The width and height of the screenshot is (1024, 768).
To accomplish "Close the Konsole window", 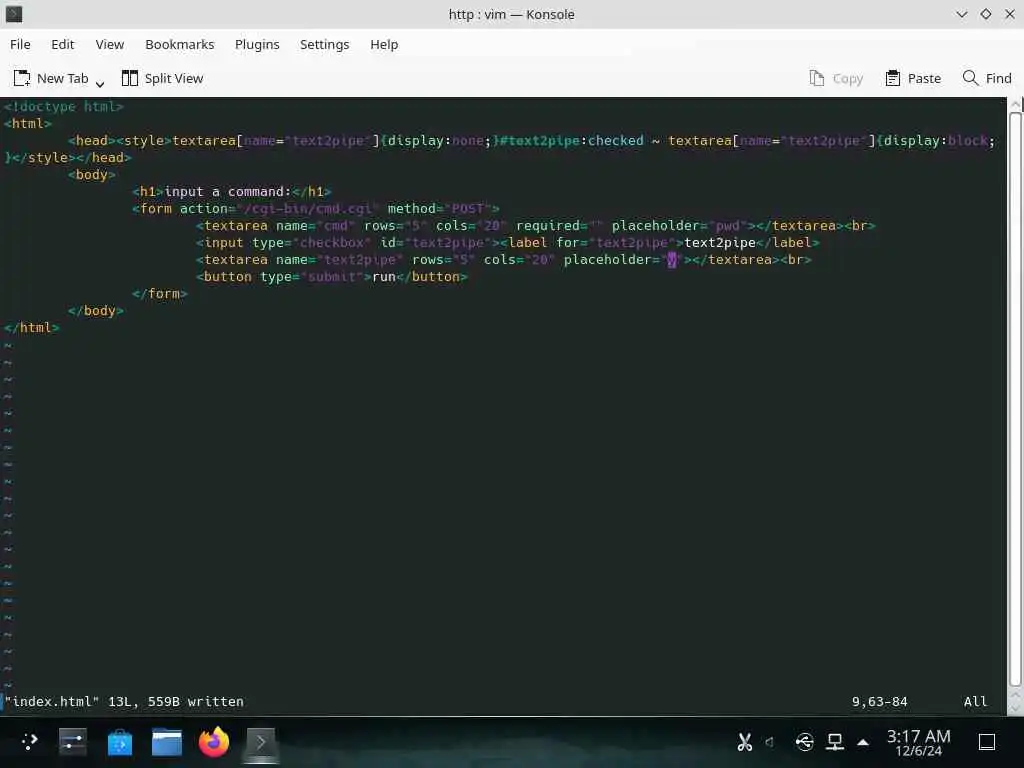I will point(1010,14).
